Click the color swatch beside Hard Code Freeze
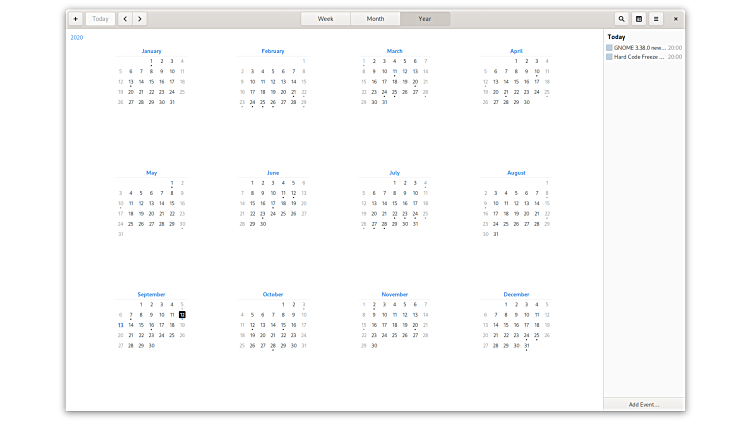 point(610,57)
